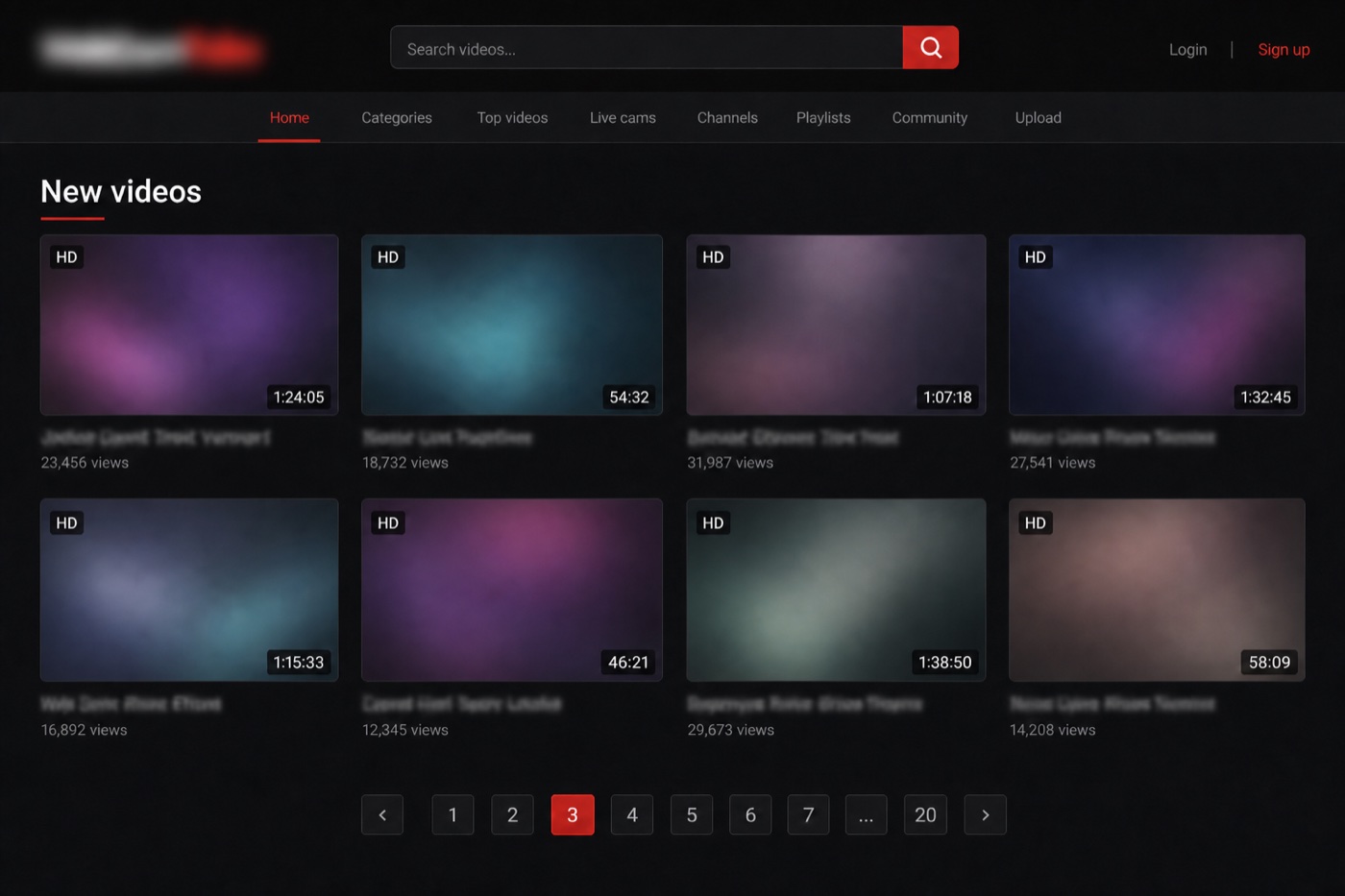This screenshot has height=896, width=1345.
Task: Click the 1:24:05 duration label
Action: [x=299, y=397]
